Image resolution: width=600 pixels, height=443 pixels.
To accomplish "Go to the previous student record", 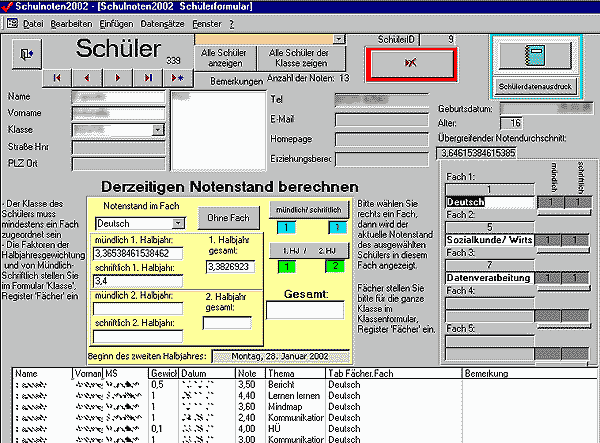I will click(x=87, y=77).
